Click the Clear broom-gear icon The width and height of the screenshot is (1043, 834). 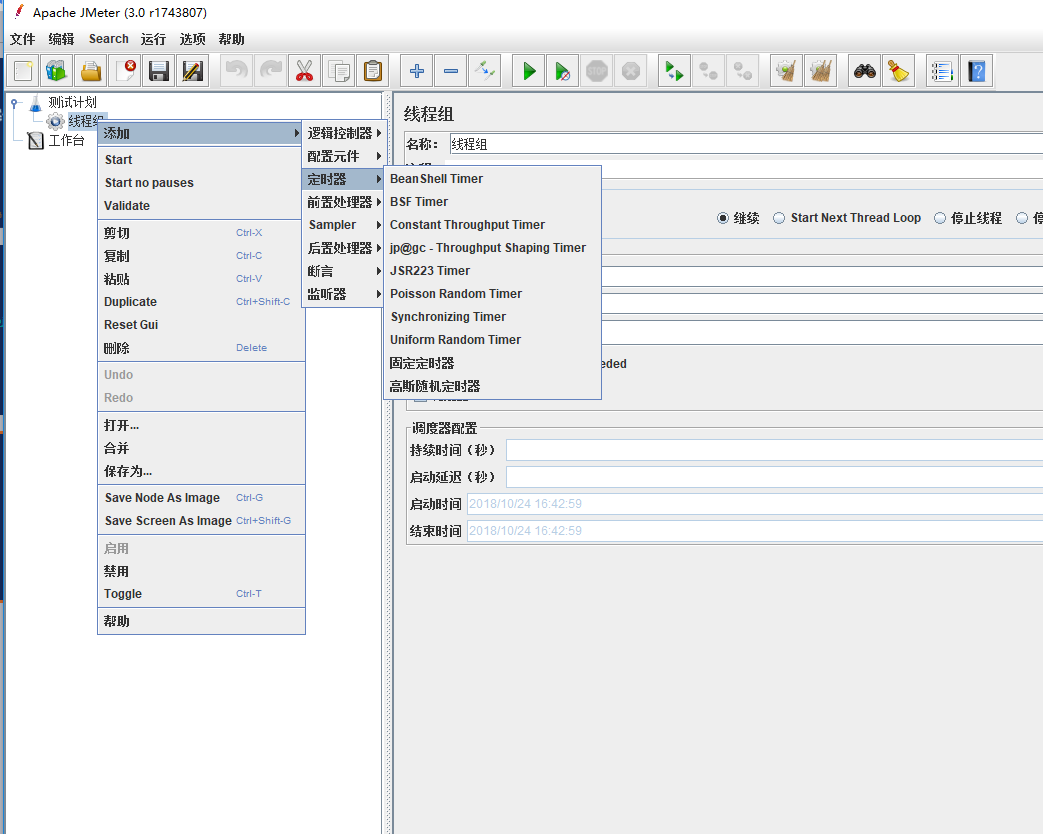pyautogui.click(x=786, y=70)
